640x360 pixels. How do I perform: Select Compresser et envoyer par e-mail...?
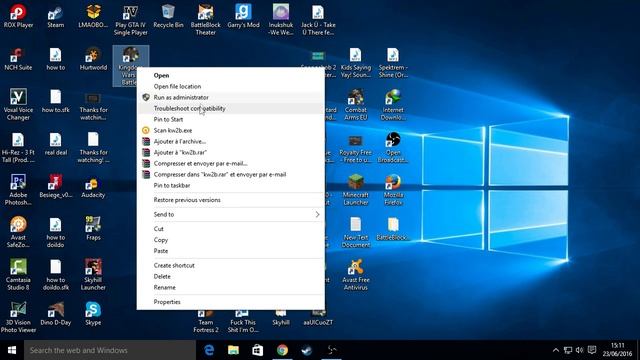[x=231, y=163]
